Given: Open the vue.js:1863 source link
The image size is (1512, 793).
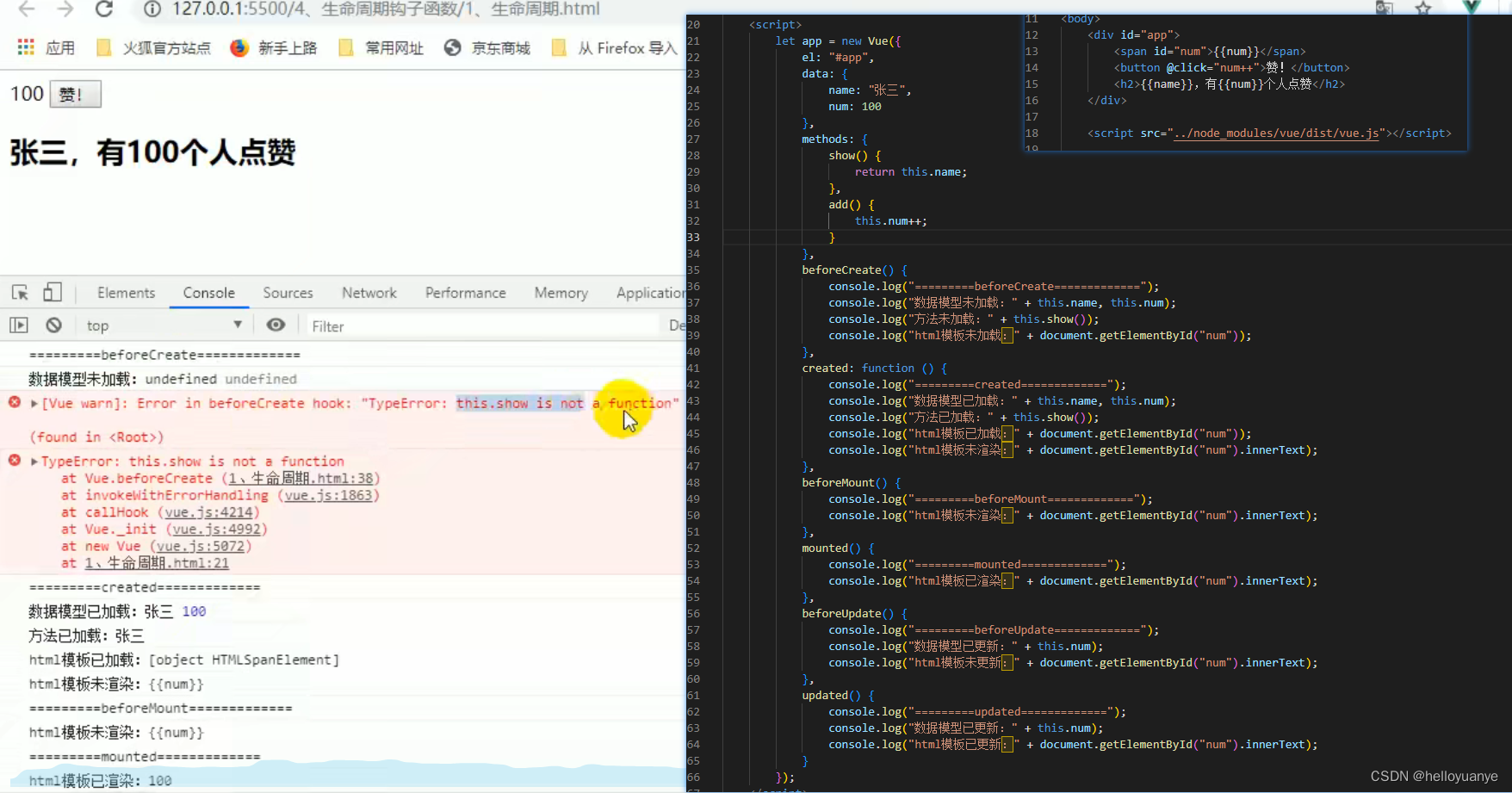Looking at the screenshot, I should coord(328,495).
